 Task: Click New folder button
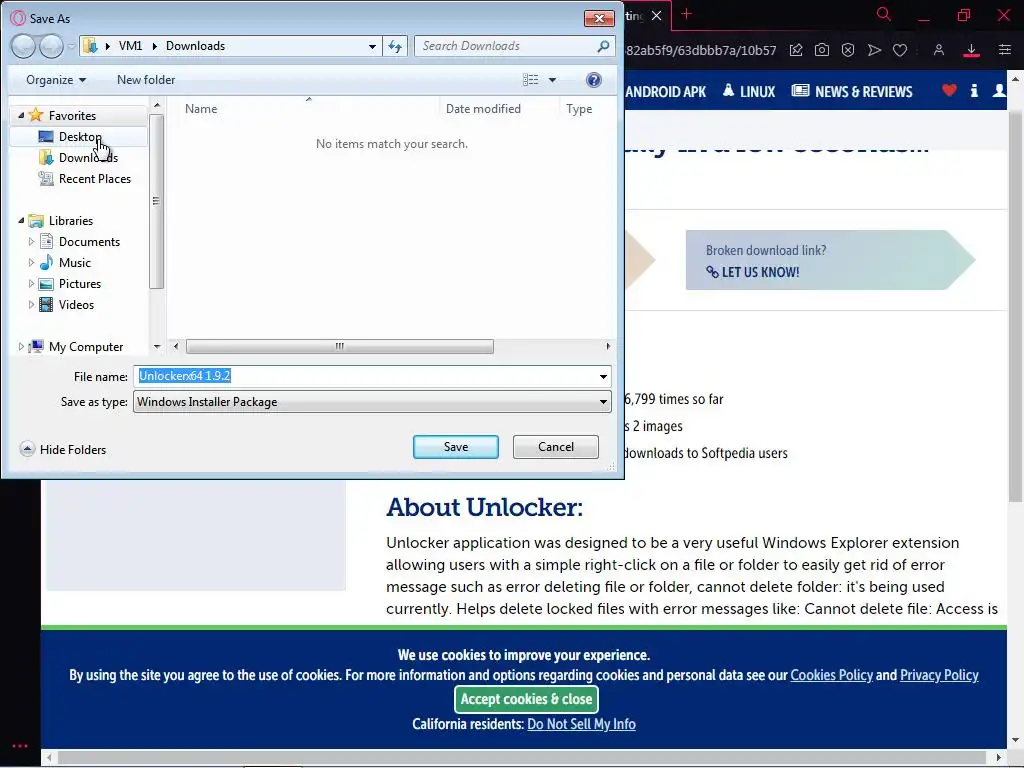[146, 80]
